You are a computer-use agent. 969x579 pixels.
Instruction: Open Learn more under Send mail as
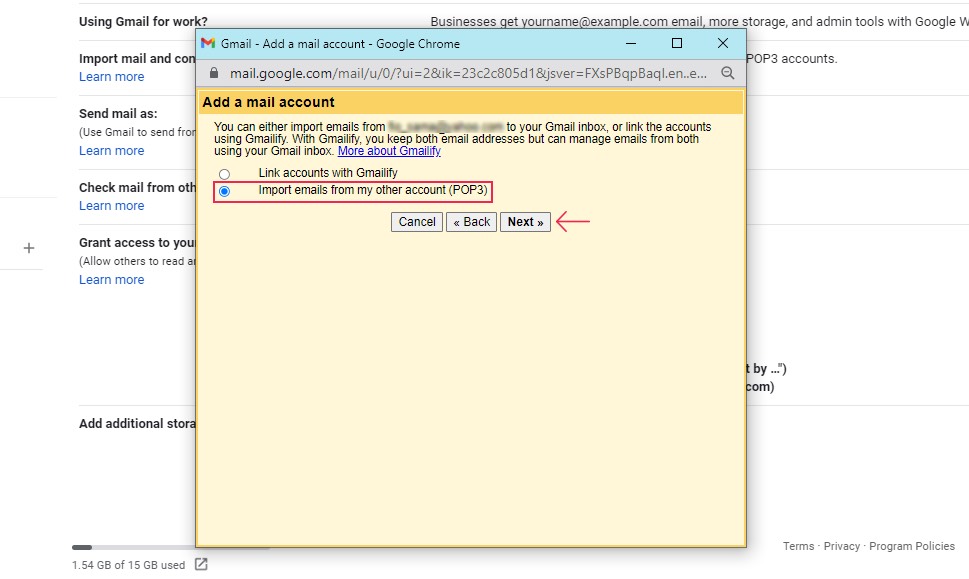[111, 151]
